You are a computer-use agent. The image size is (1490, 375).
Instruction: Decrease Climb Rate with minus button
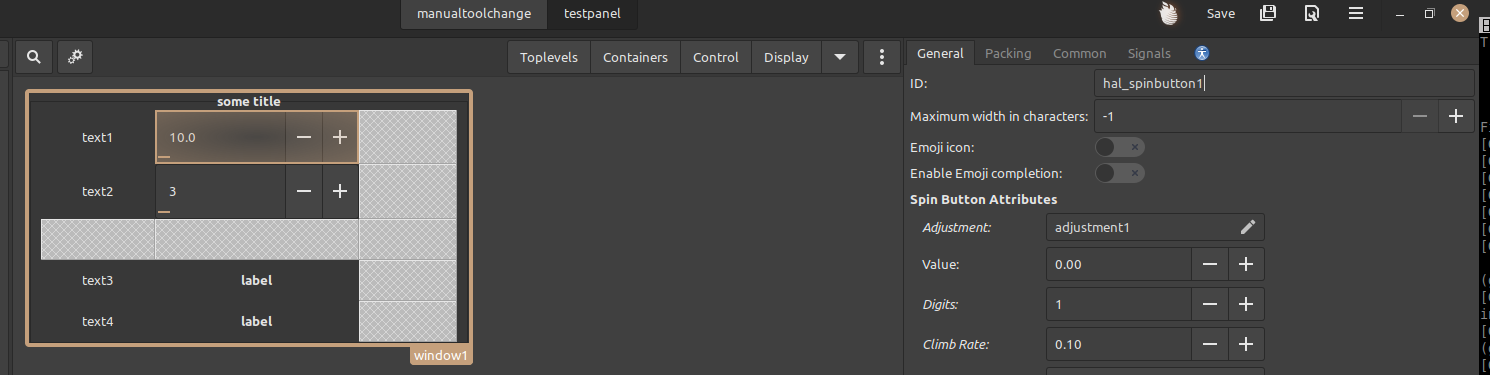point(1210,344)
